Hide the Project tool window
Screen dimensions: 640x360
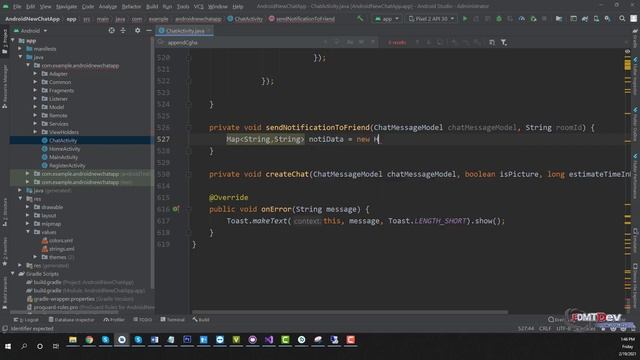(x=149, y=31)
